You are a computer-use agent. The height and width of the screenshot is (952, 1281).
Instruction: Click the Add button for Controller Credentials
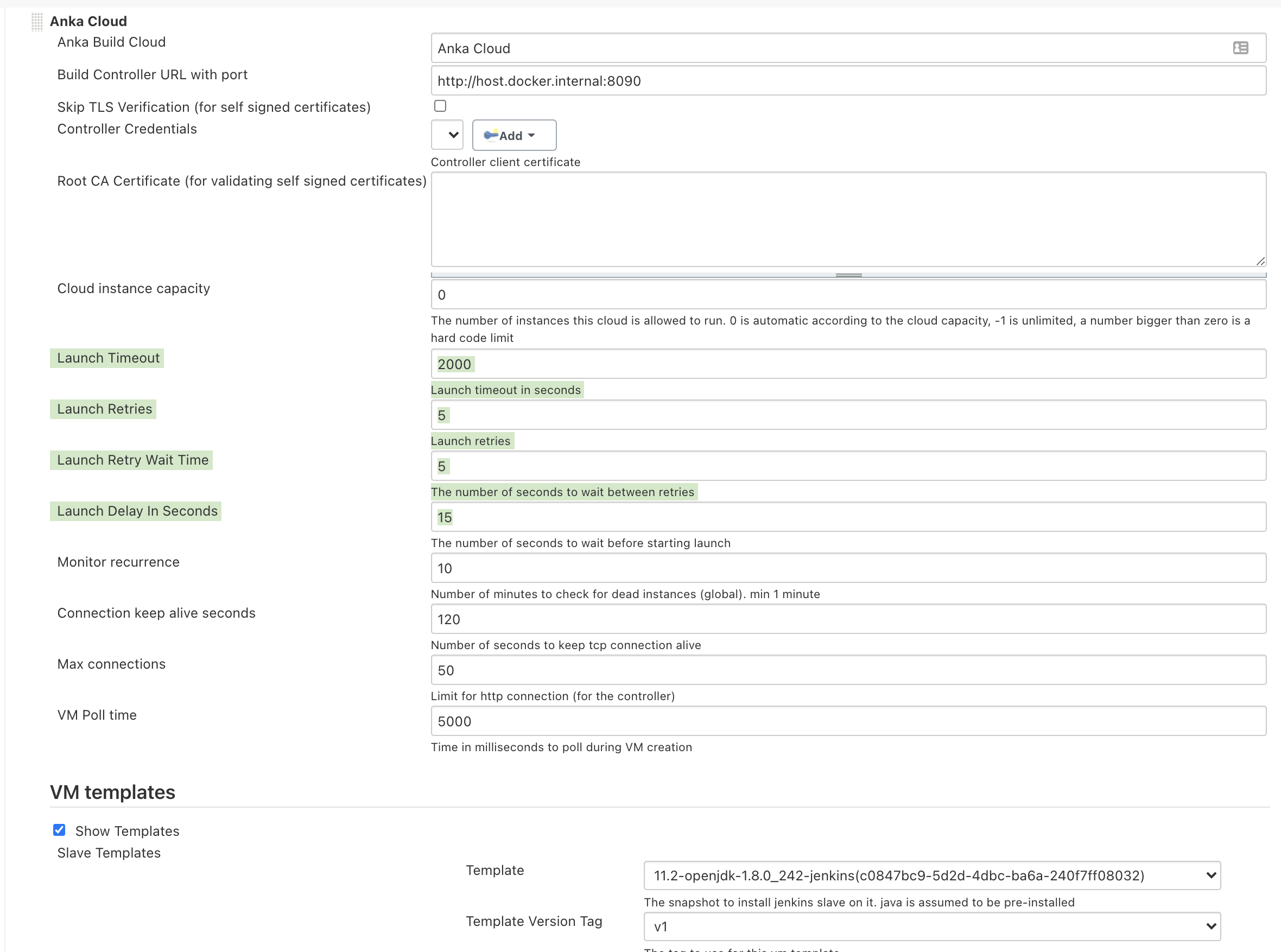pos(513,135)
